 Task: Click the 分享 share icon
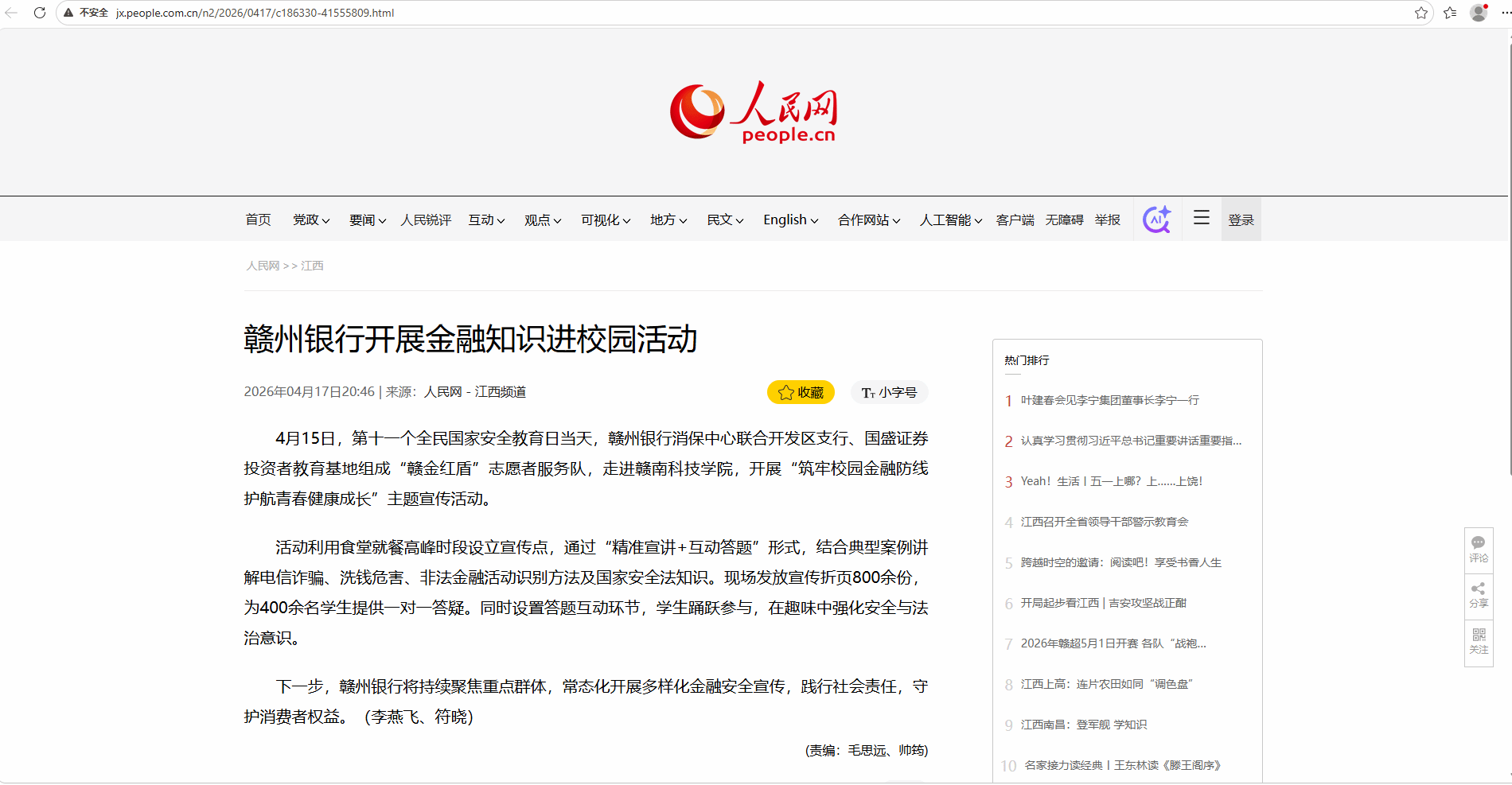[1478, 594]
